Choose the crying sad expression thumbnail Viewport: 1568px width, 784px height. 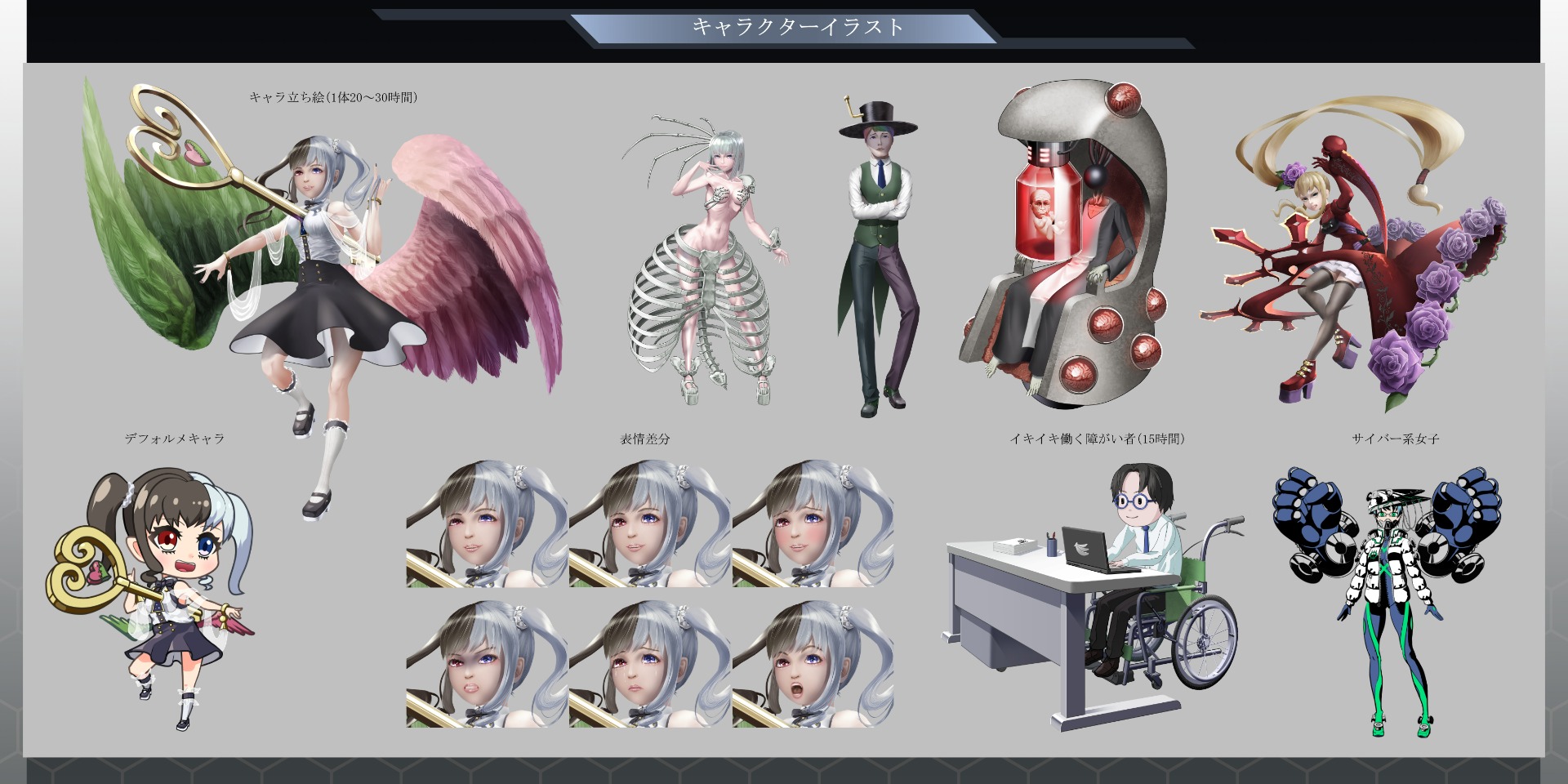(649, 664)
